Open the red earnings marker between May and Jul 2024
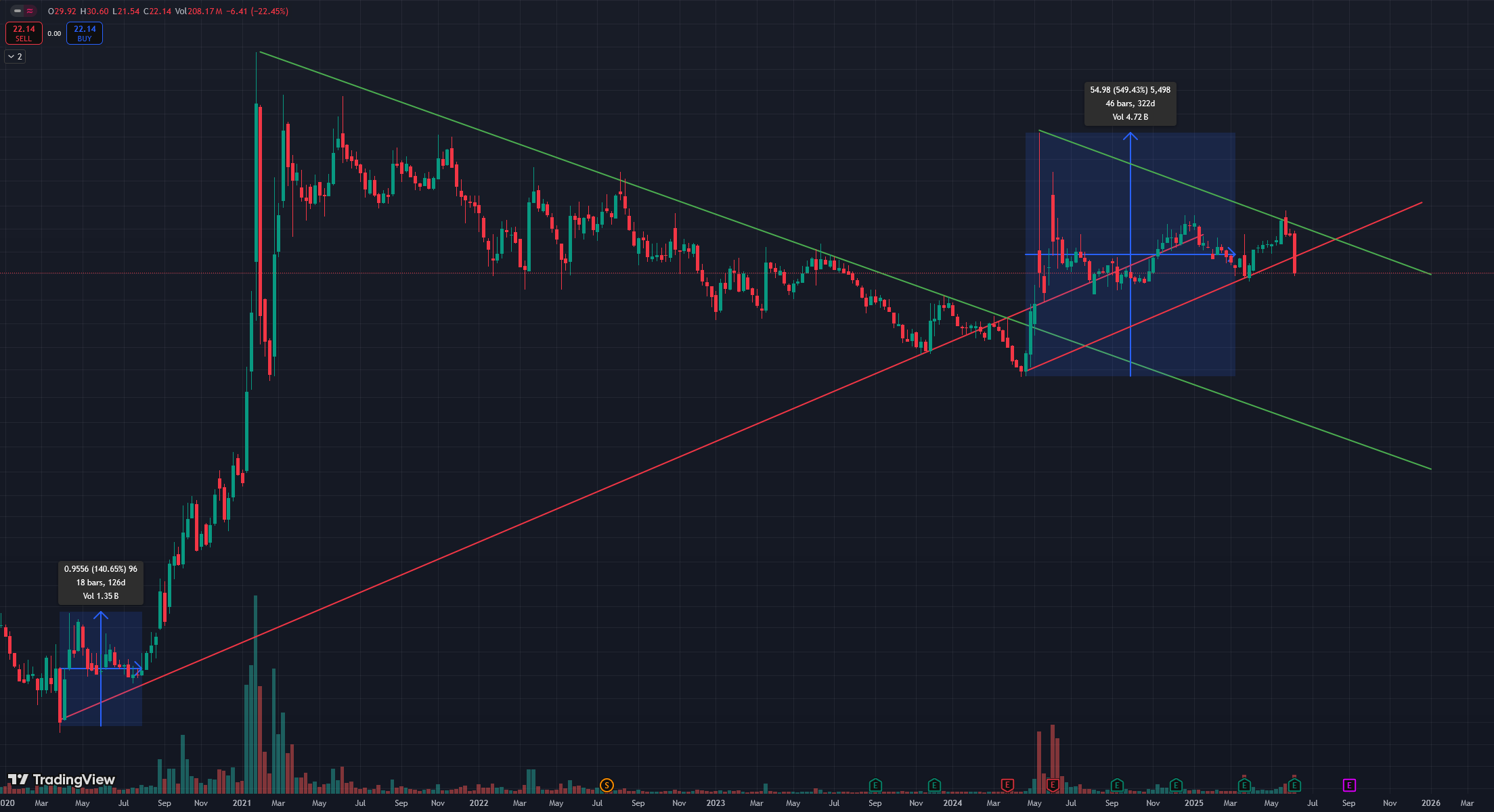Image resolution: width=1494 pixels, height=812 pixels. (x=1053, y=785)
